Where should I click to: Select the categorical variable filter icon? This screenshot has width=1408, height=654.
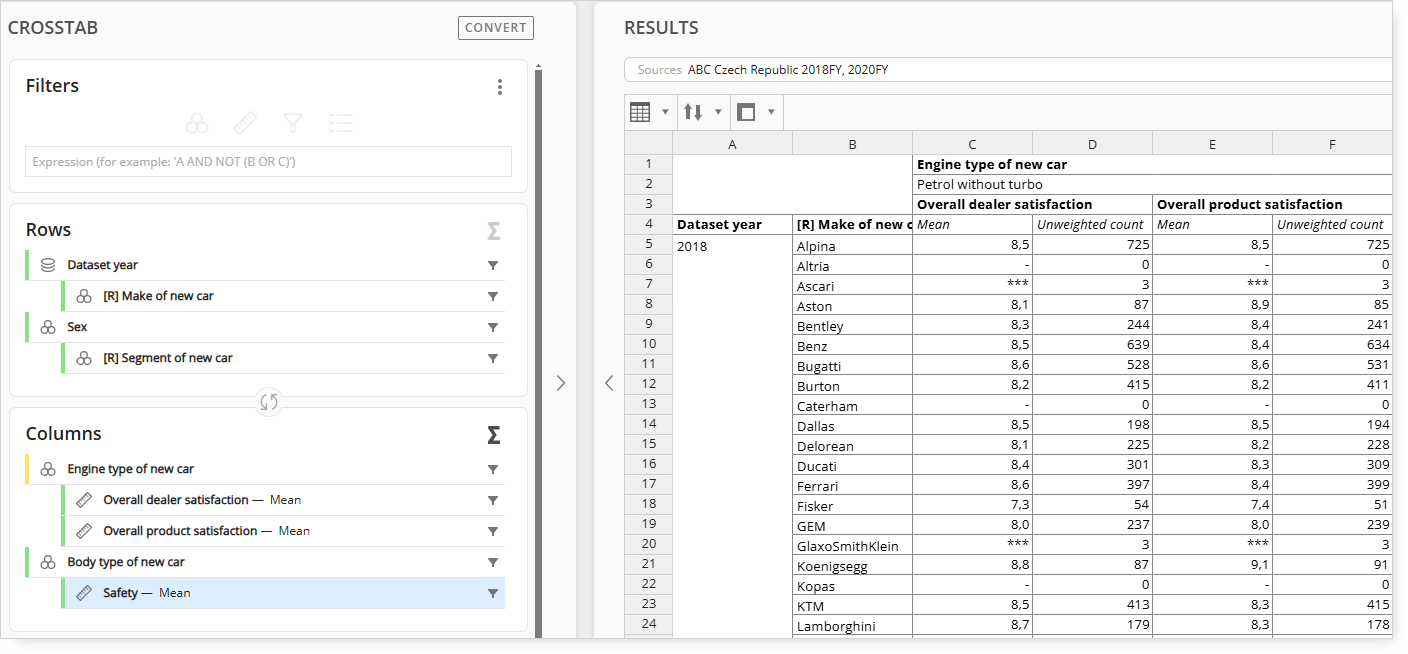[x=197, y=123]
